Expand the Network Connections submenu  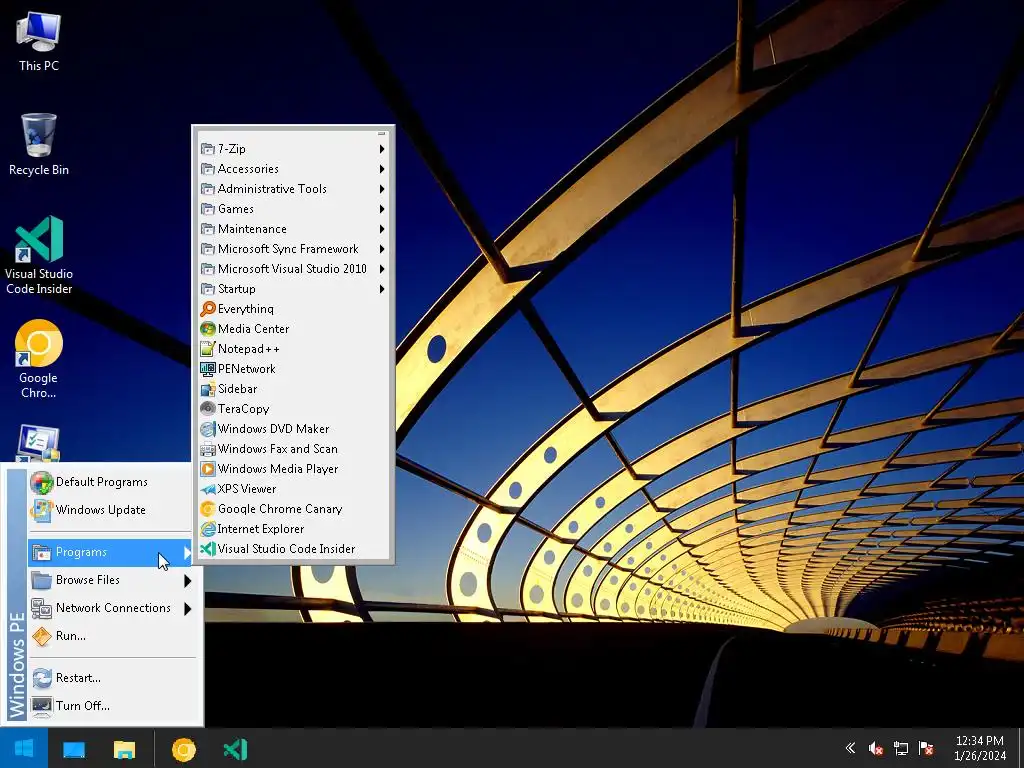[x=111, y=608]
